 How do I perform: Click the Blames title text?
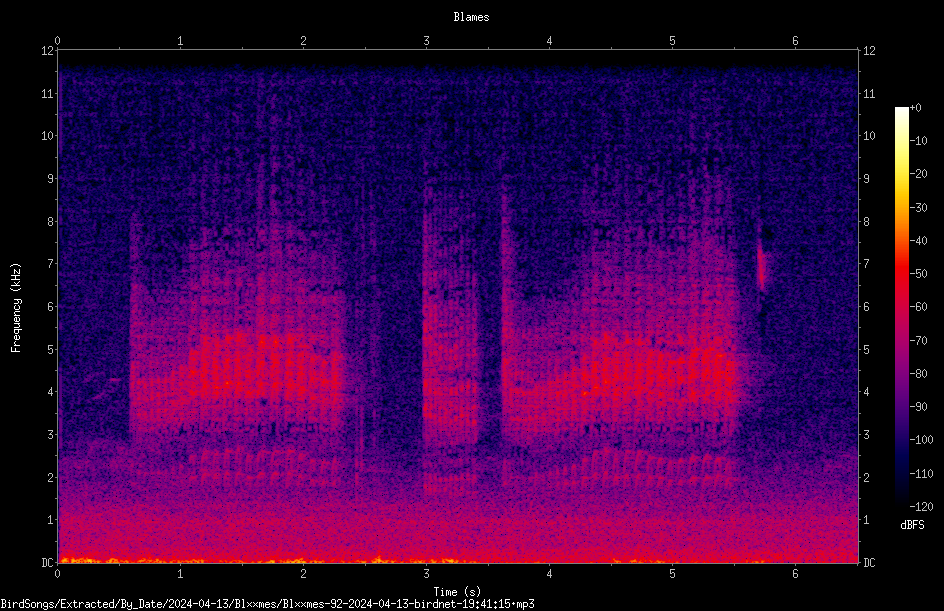[471, 17]
